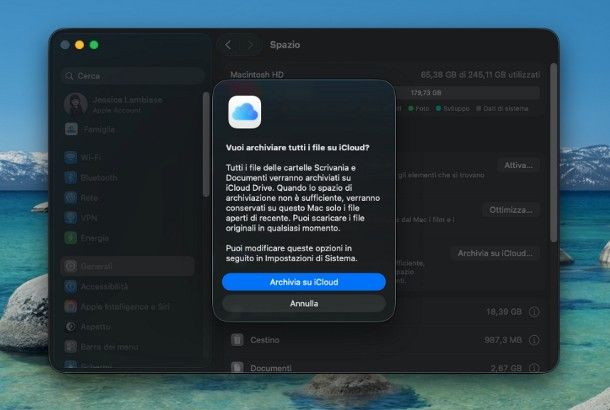The height and width of the screenshot is (410, 610).
Task: Open Famiglia icon in sidebar
Action: click(x=71, y=129)
